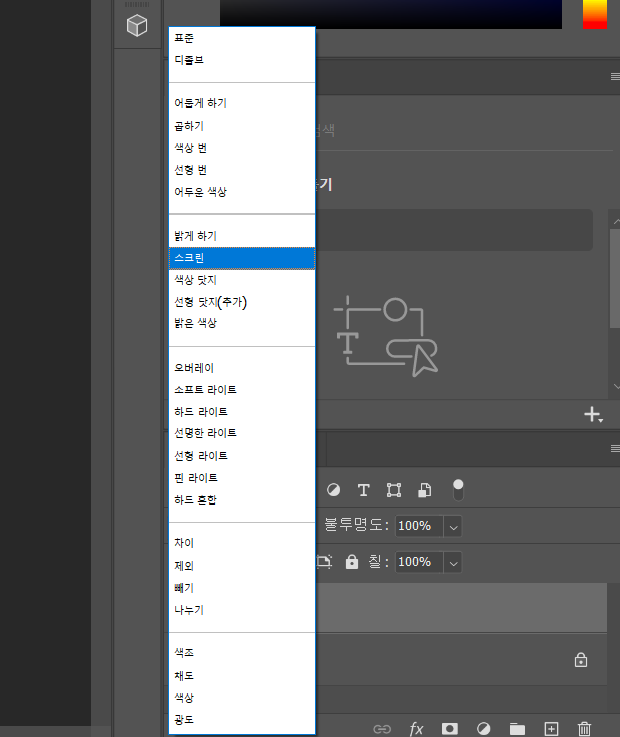Pick 선형 닷지(추가) blend mode
This screenshot has height=737, width=620.
point(242,302)
